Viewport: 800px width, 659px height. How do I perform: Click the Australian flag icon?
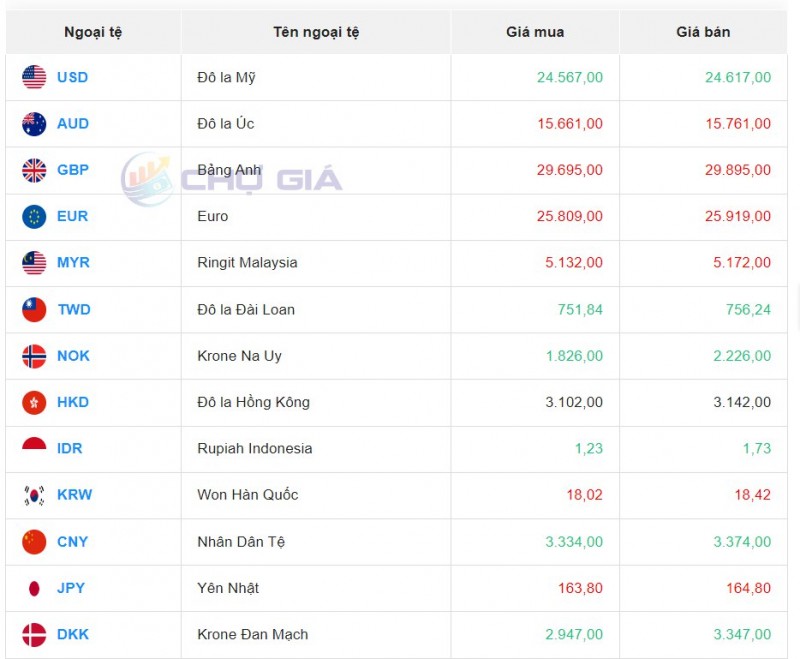click(34, 124)
